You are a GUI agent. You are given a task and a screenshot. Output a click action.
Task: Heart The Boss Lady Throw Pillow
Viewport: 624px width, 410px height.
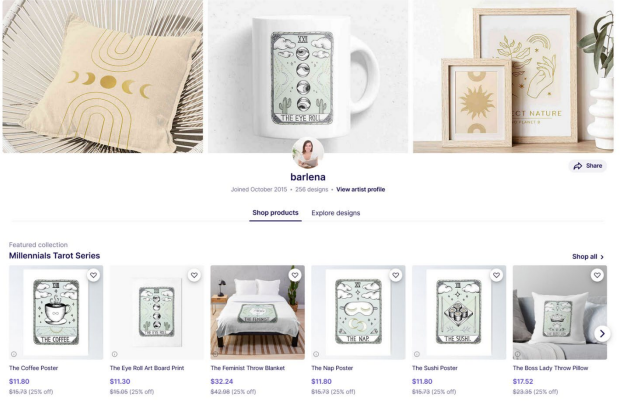pyautogui.click(x=597, y=275)
